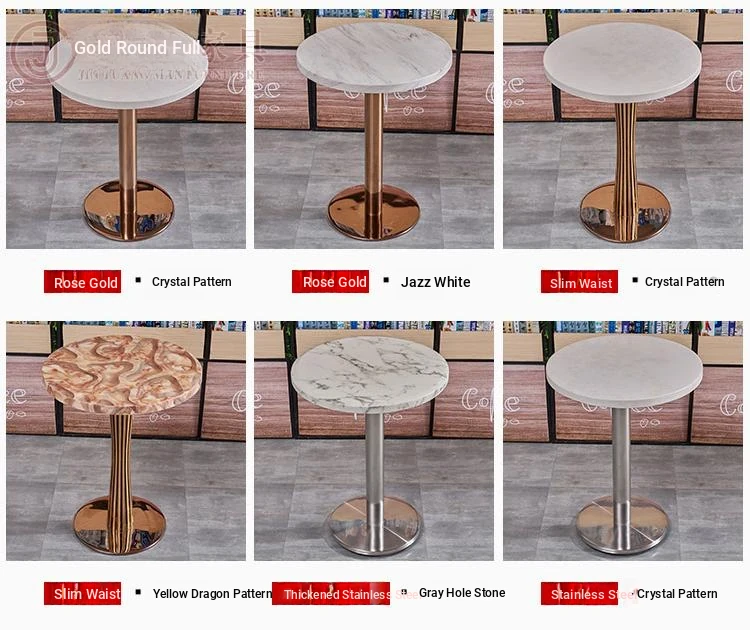Click Crystal Pattern text under first table
This screenshot has width=750, height=630.
point(191,282)
